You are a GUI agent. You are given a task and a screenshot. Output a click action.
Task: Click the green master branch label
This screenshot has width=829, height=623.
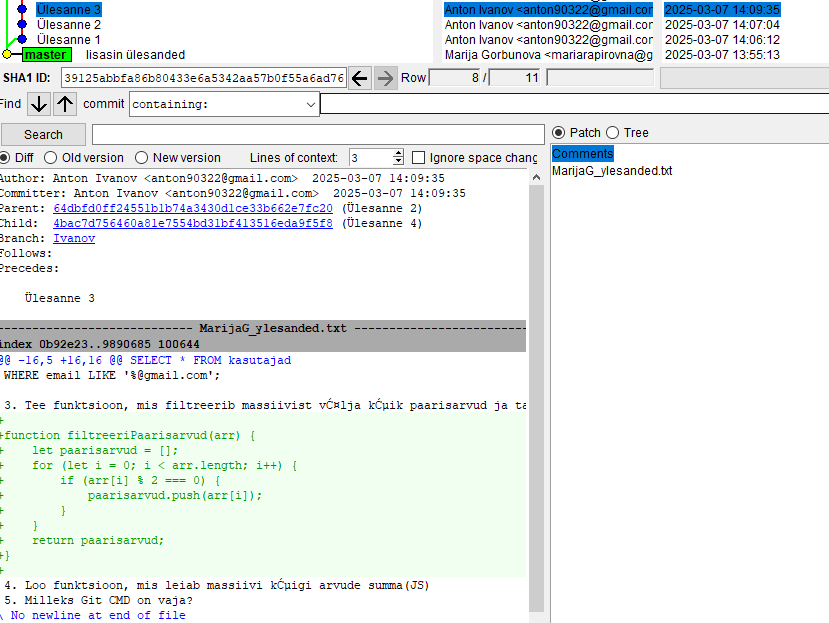(47, 55)
